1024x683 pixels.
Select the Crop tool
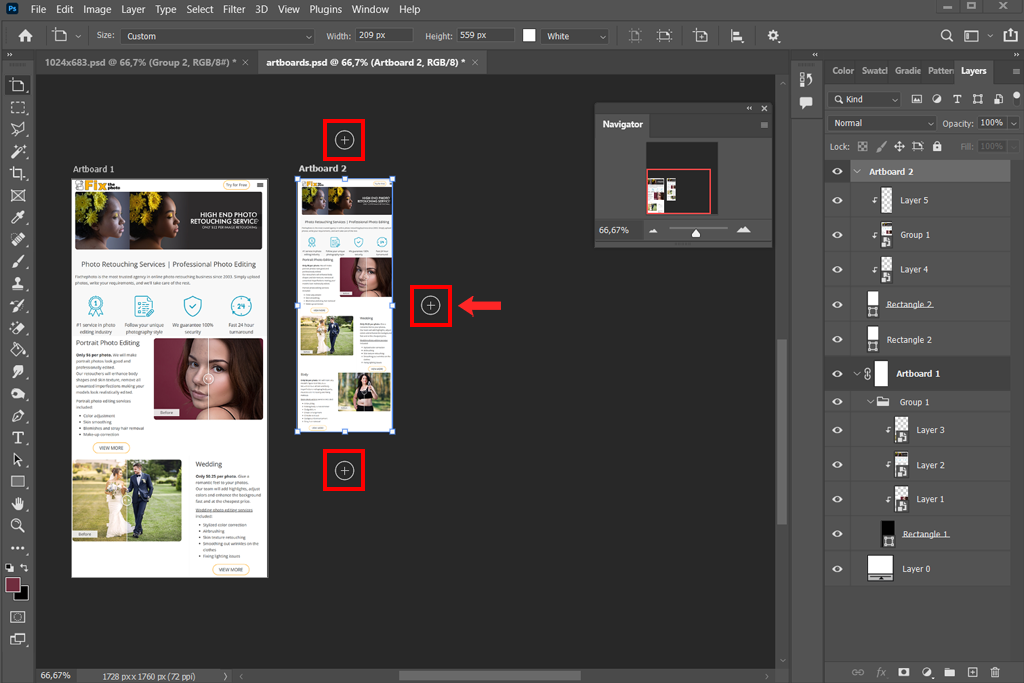click(18, 174)
